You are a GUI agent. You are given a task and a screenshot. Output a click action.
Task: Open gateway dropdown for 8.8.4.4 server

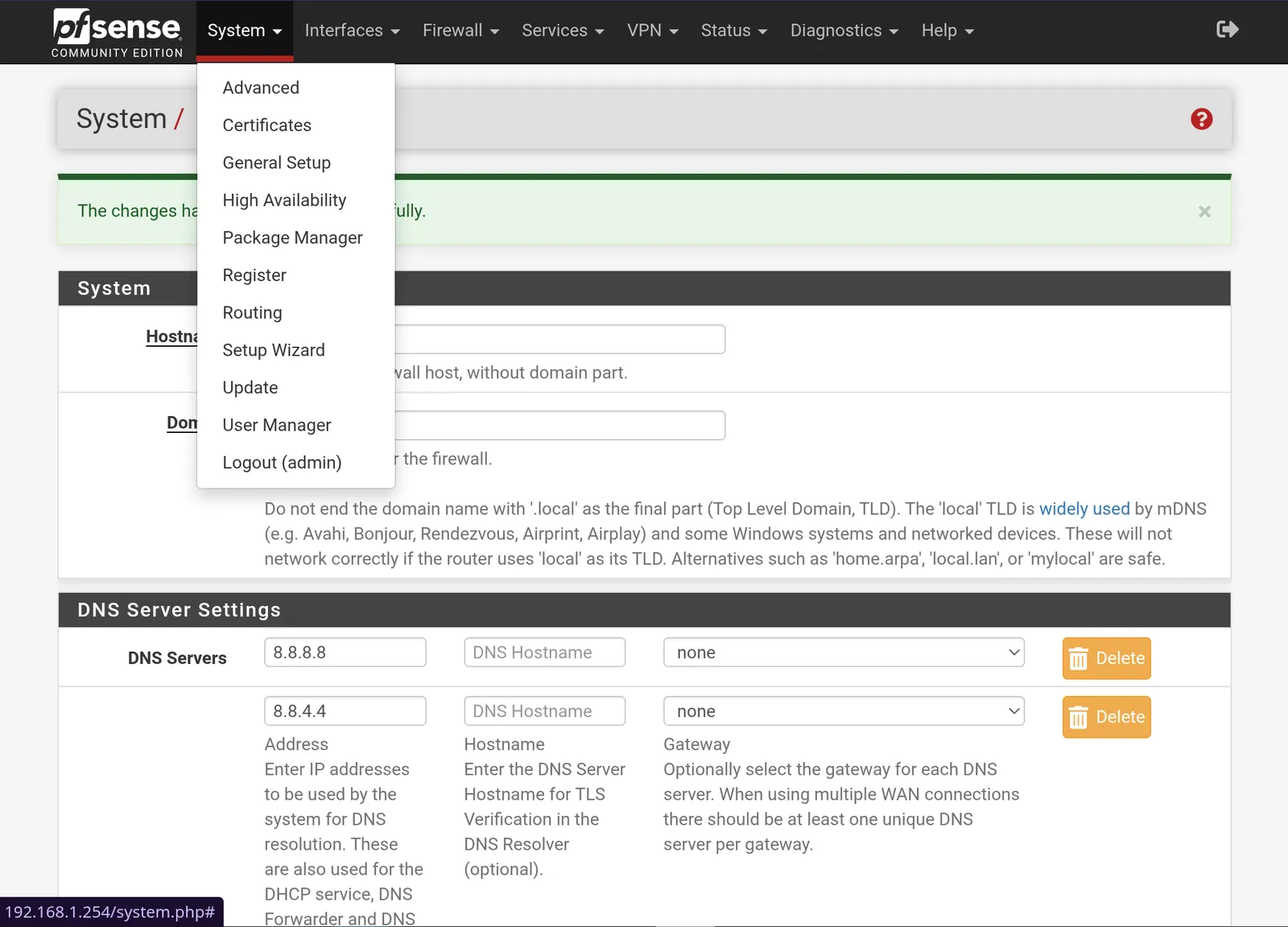[844, 711]
